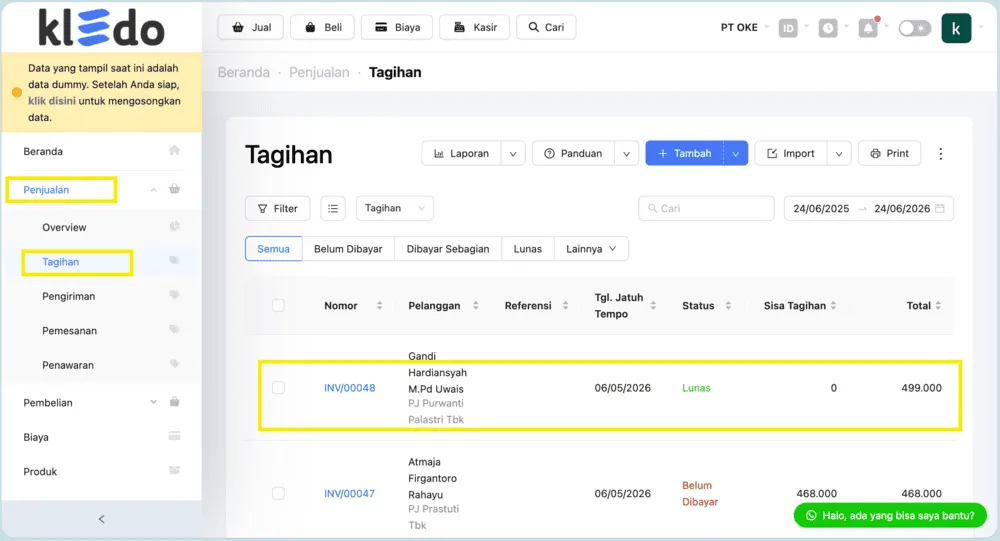
Task: Click the Import button
Action: click(791, 153)
